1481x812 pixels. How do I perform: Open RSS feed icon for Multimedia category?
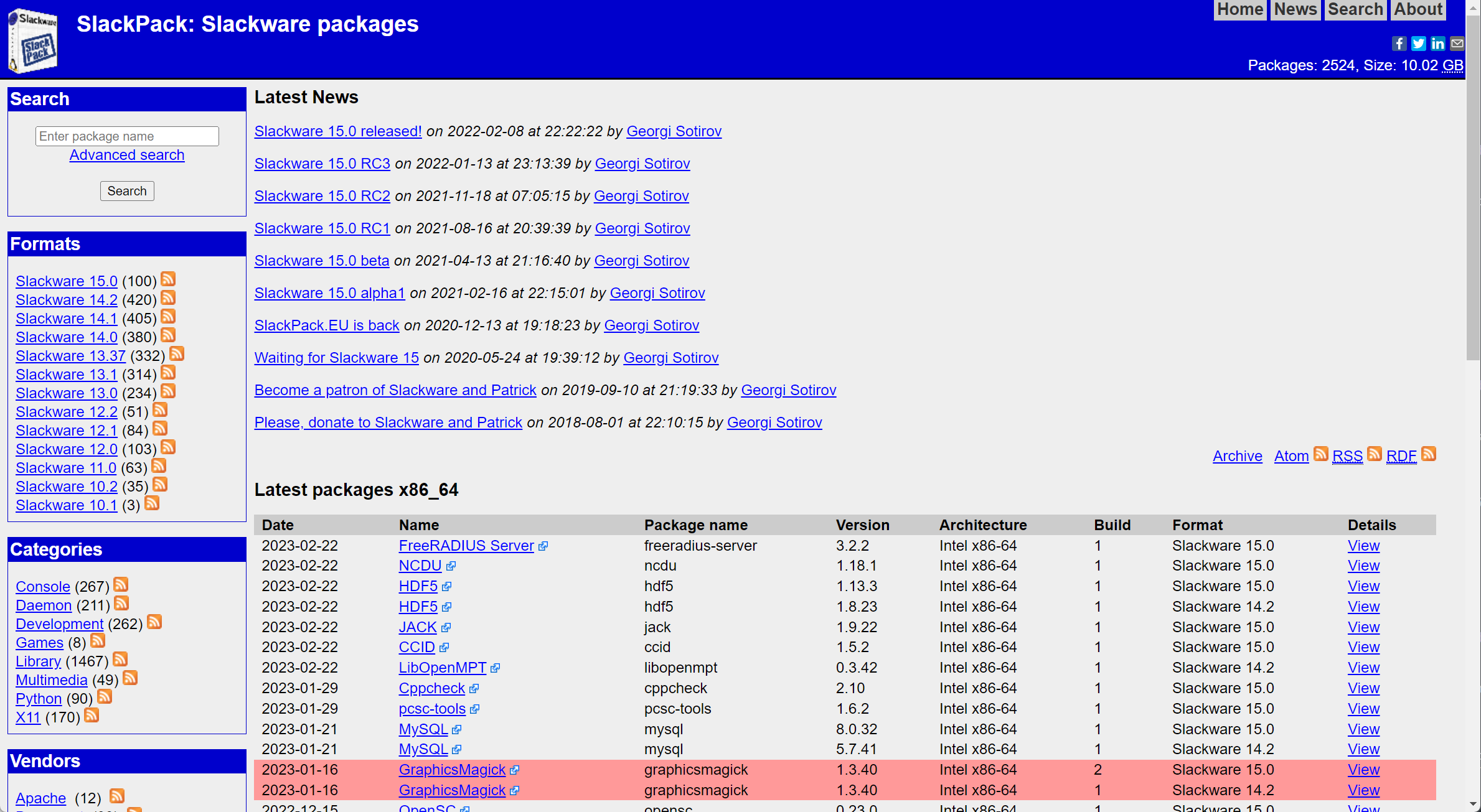click(130, 678)
